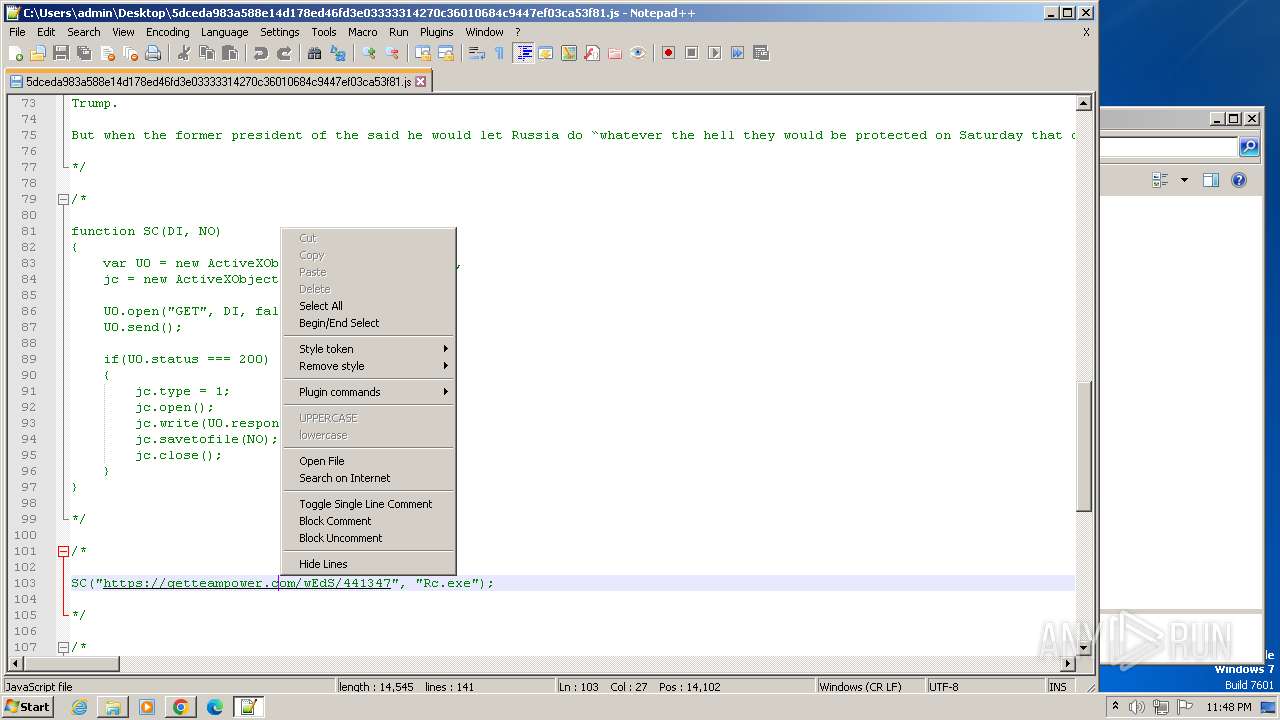Collapse the comment fold at line 101
1280x720 pixels.
click(63, 551)
